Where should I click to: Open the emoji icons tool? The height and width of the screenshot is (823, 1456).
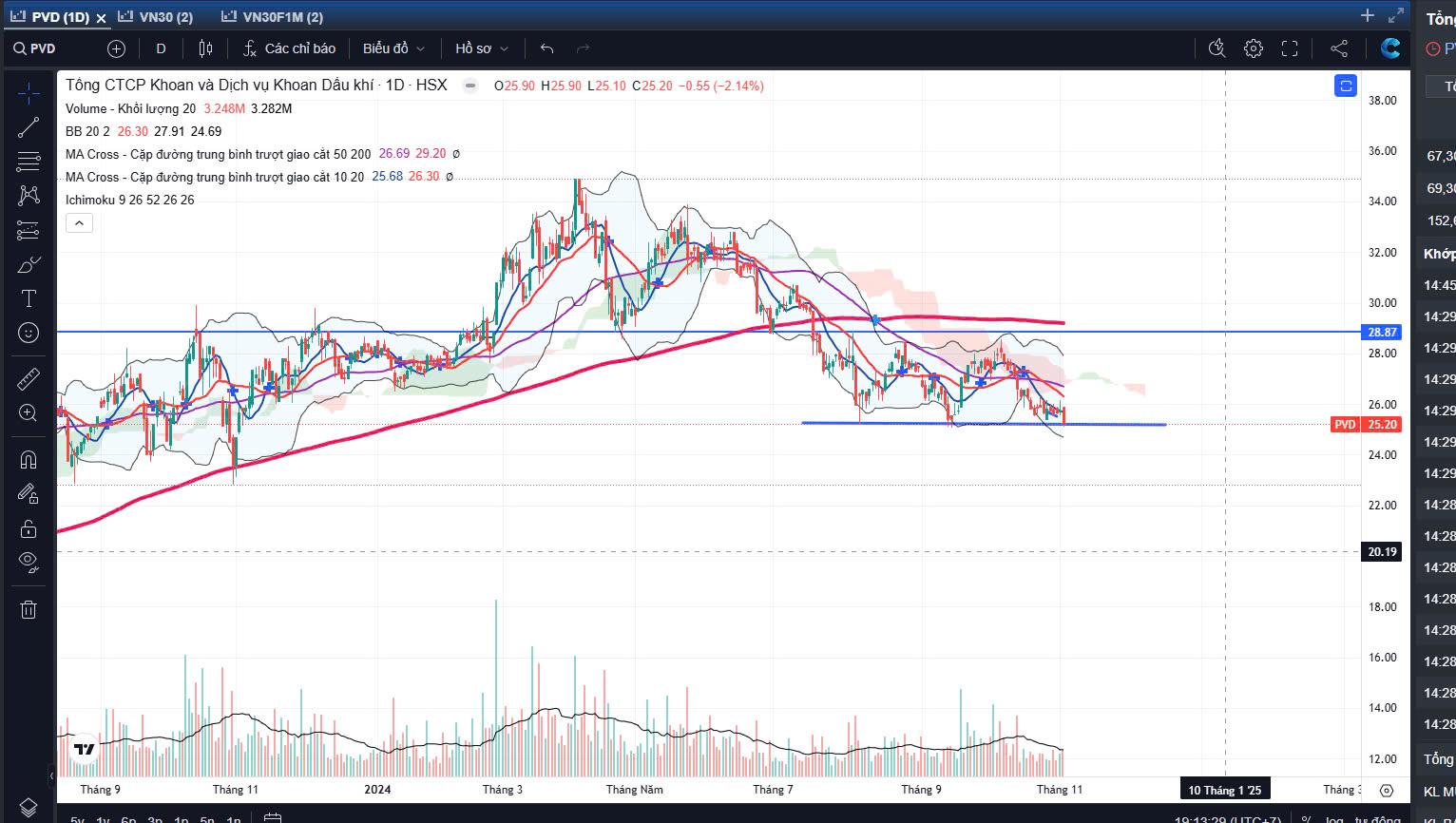click(29, 333)
